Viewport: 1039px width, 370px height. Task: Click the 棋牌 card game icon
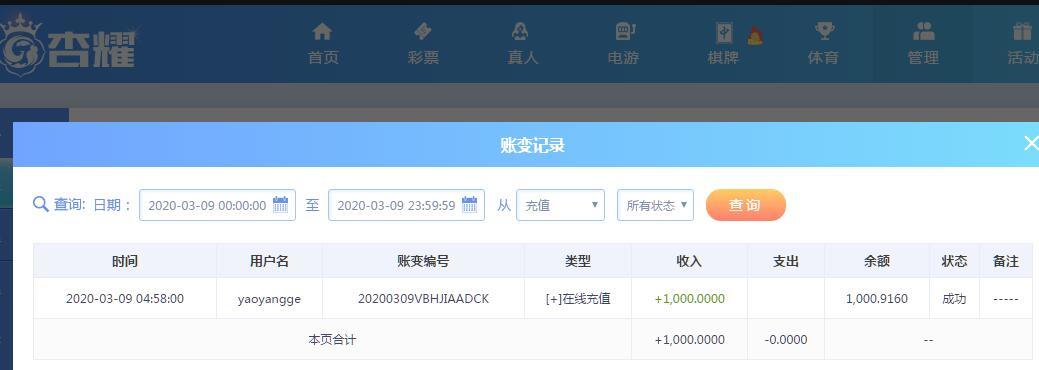tap(724, 32)
